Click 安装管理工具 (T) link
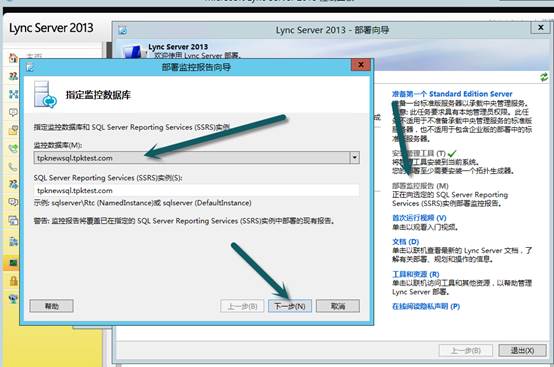554x367 pixels. [x=419, y=153]
